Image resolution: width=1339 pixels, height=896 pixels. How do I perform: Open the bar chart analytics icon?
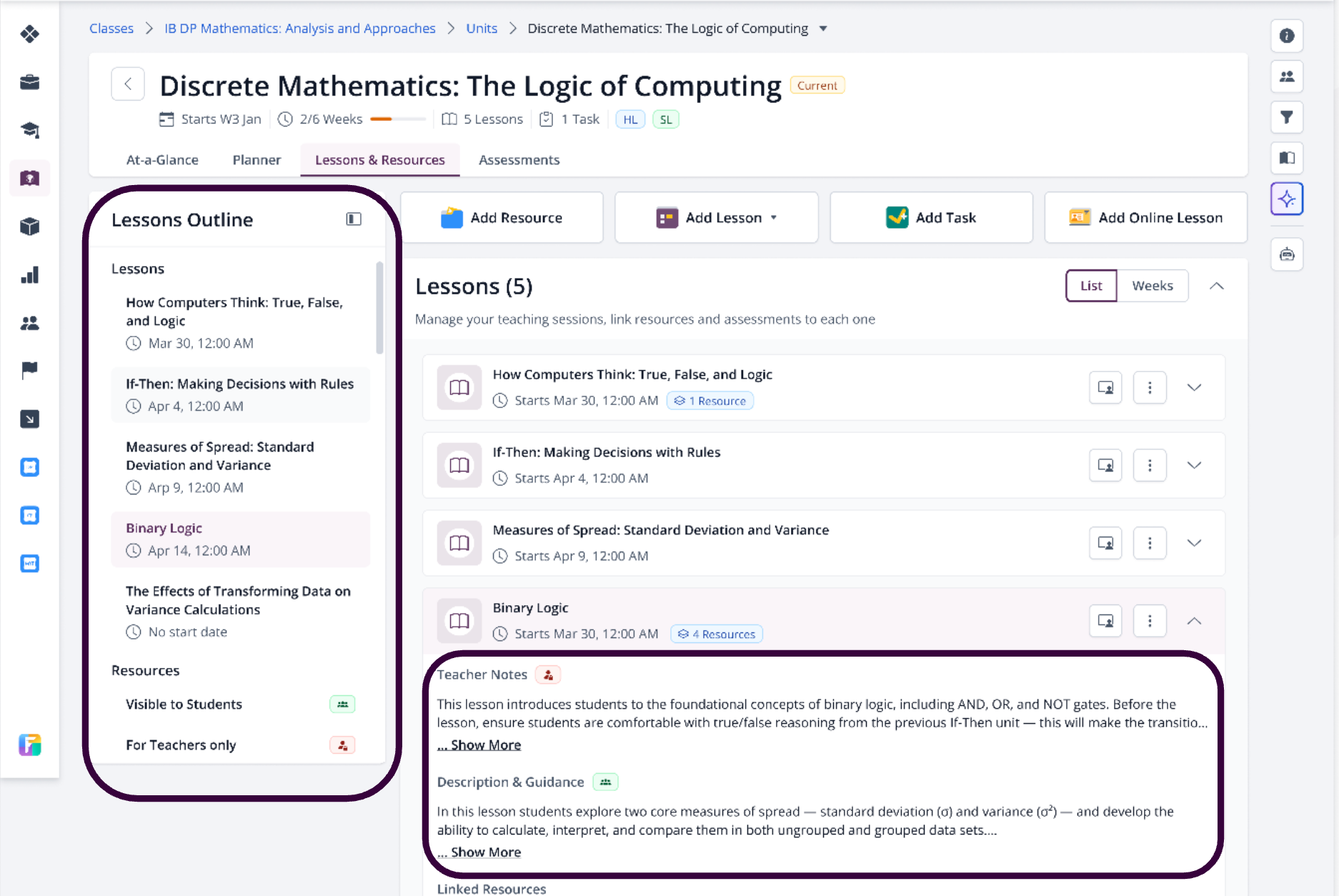pyautogui.click(x=30, y=275)
